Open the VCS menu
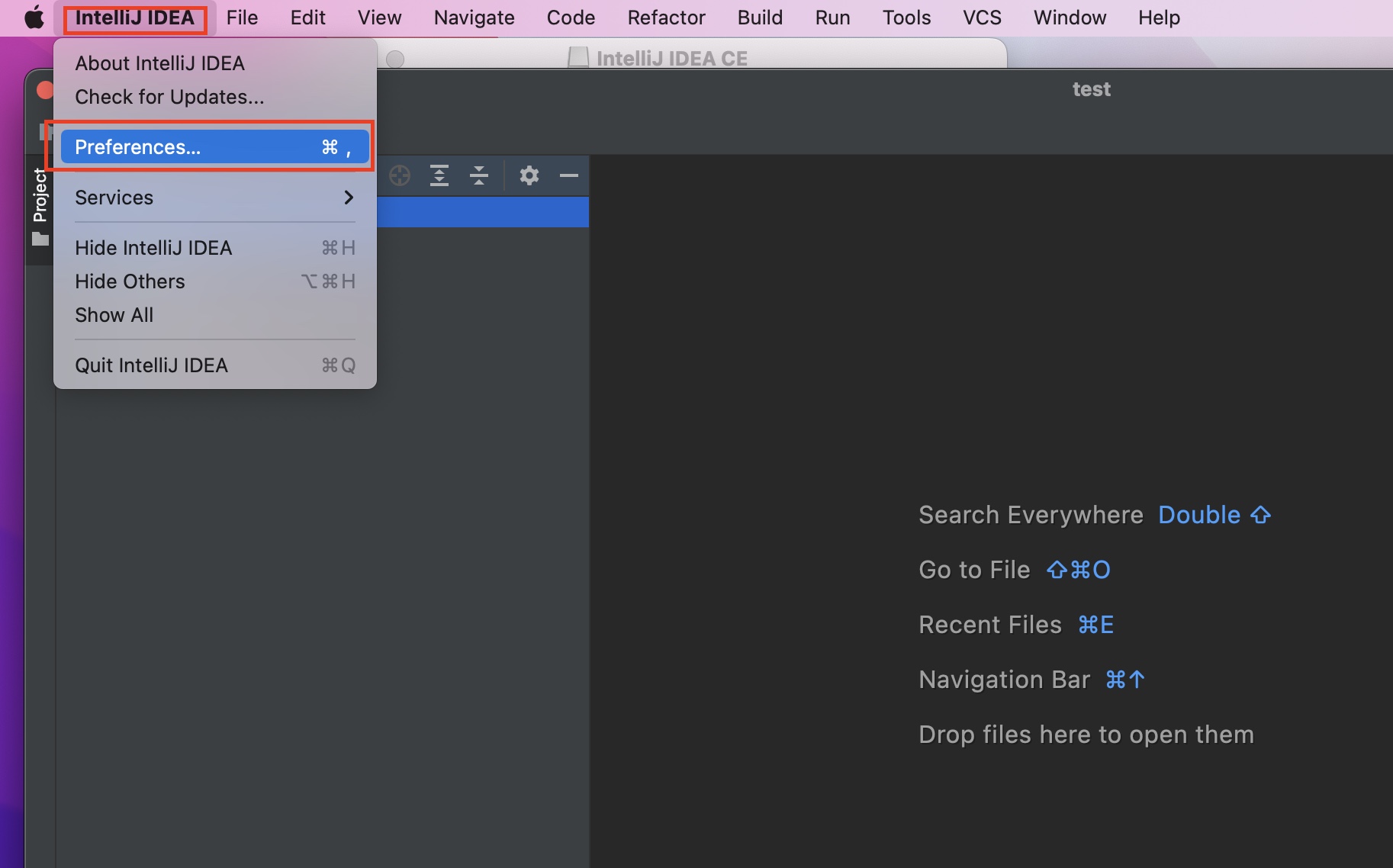The width and height of the screenshot is (1393, 868). tap(982, 18)
